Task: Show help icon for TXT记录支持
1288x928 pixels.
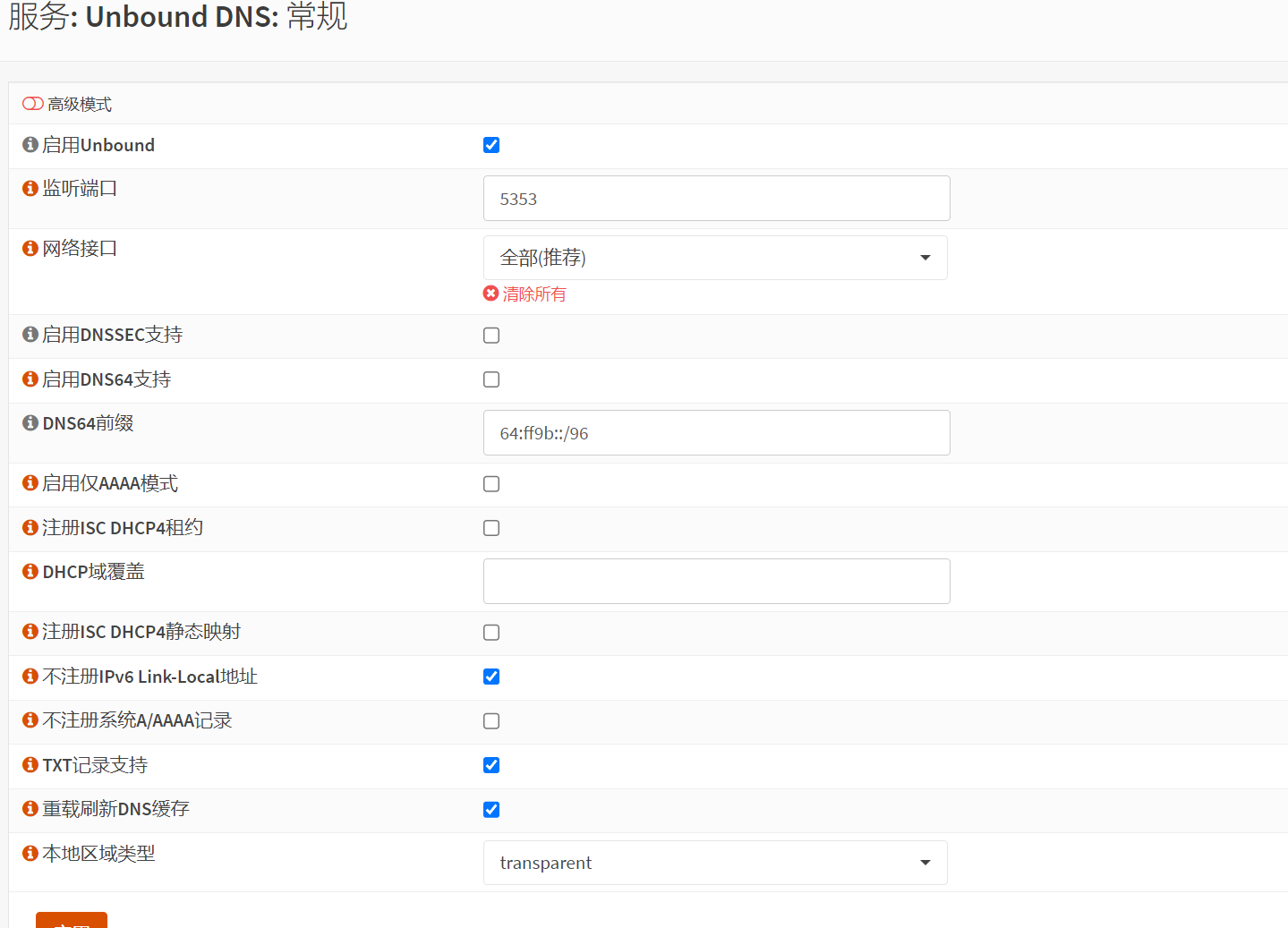Action: [x=30, y=765]
